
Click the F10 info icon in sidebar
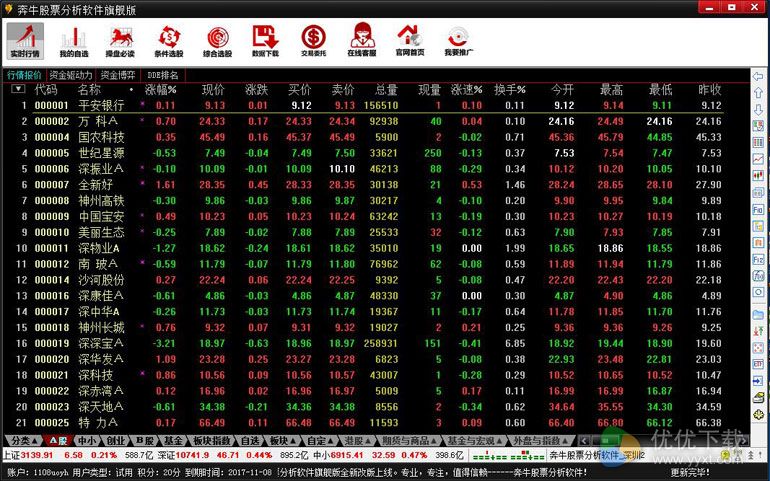tap(758, 209)
